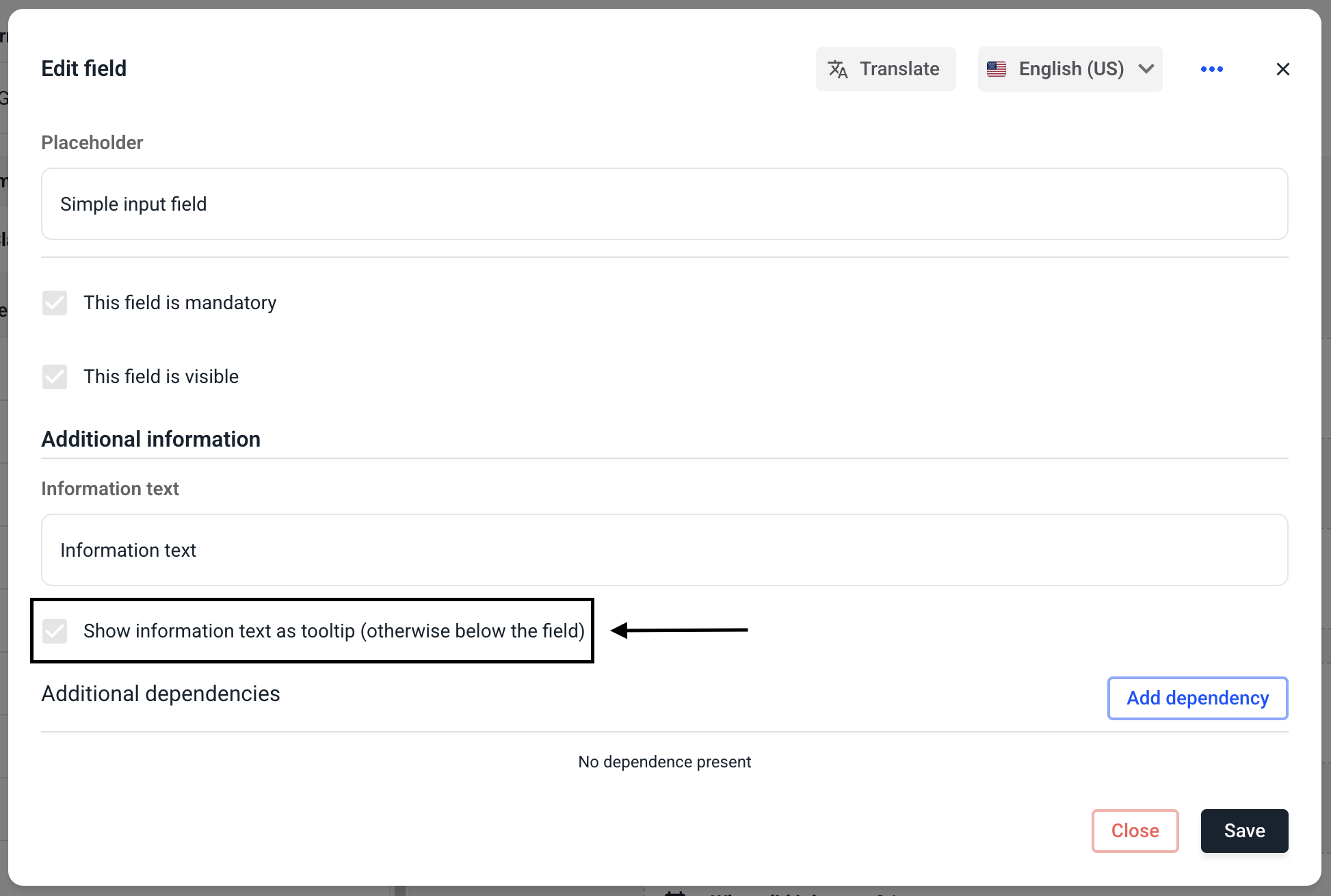
Task: Click the 'This field is visible' label
Action: click(x=161, y=377)
